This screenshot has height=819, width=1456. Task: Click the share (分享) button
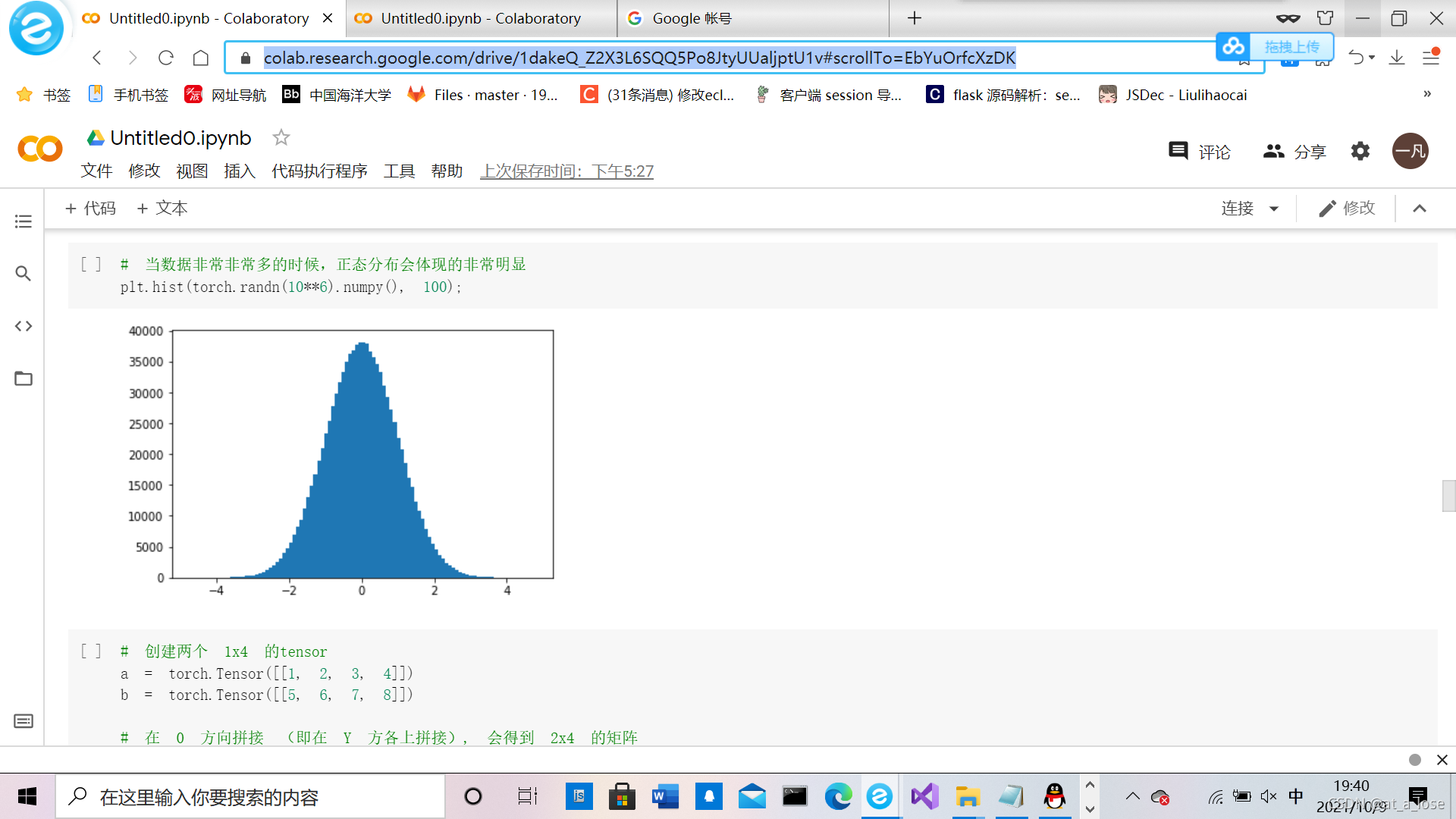pos(1294,151)
